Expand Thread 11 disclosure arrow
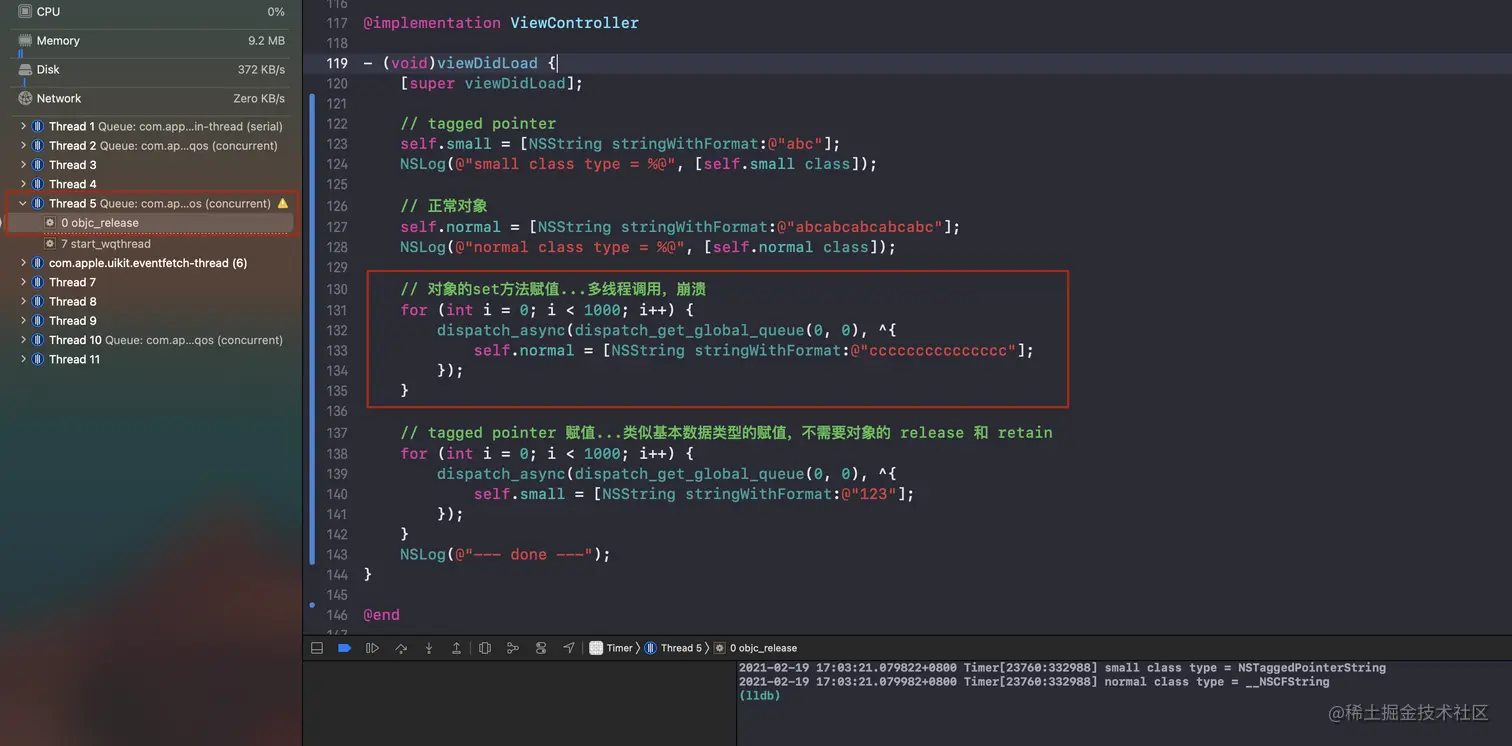Viewport: 1512px width, 746px height. tap(23, 359)
